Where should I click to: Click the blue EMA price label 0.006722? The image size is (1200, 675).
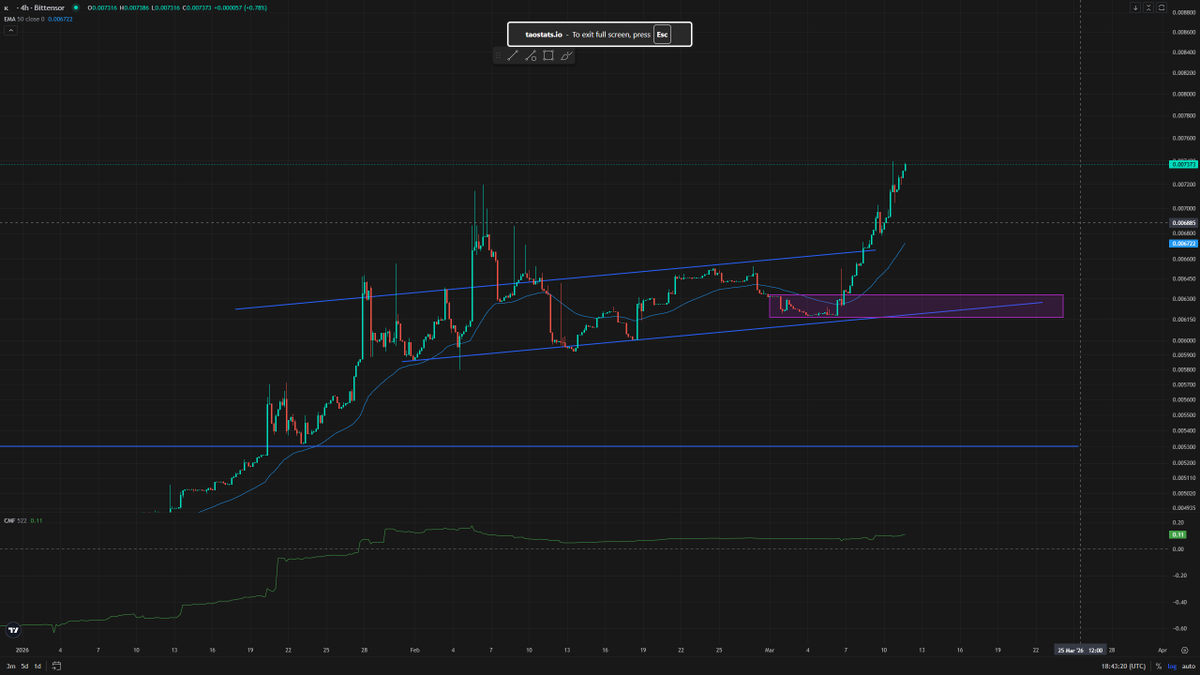(x=1182, y=243)
